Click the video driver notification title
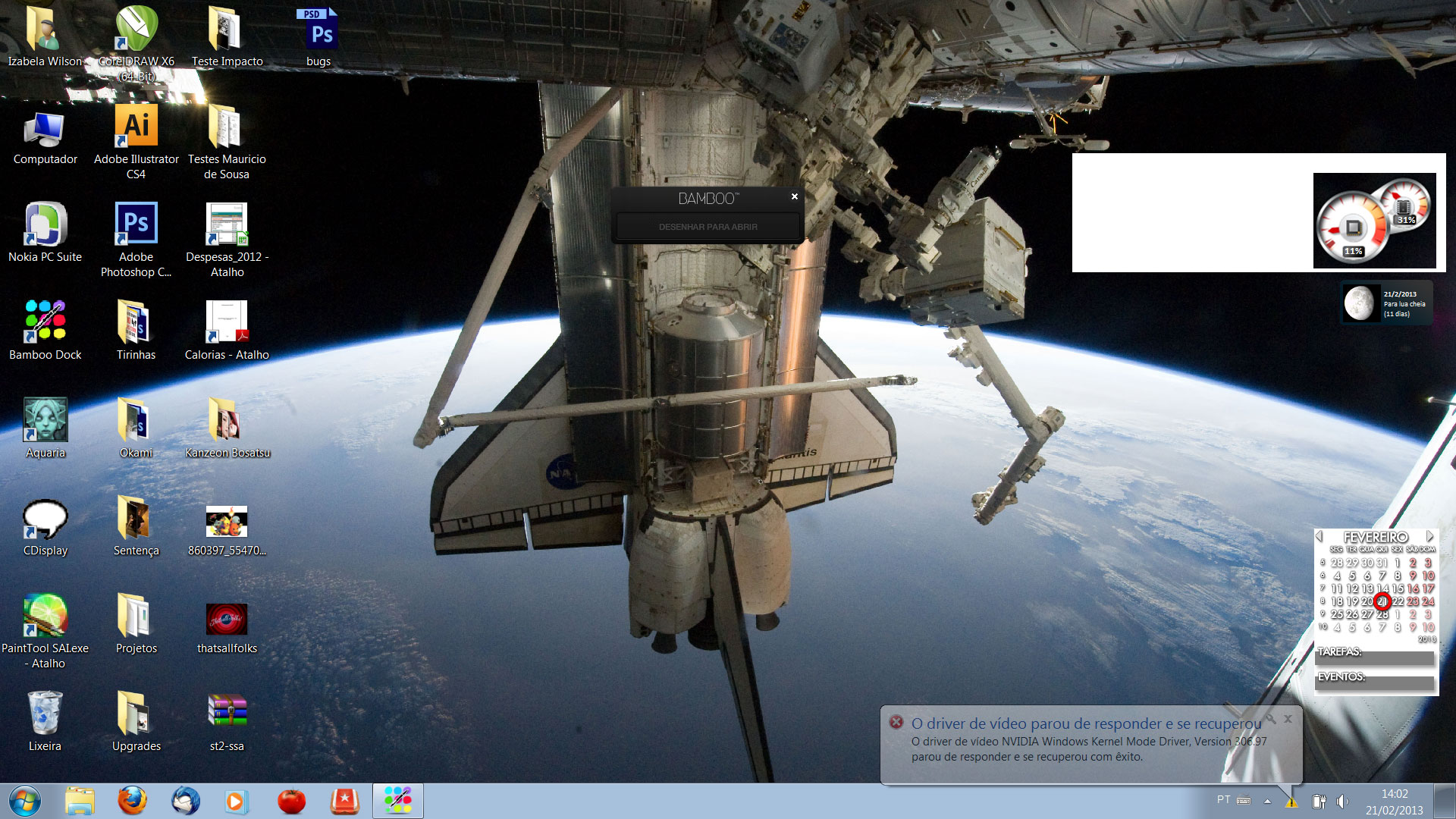Screen dimensions: 1456x819 pos(1086,723)
